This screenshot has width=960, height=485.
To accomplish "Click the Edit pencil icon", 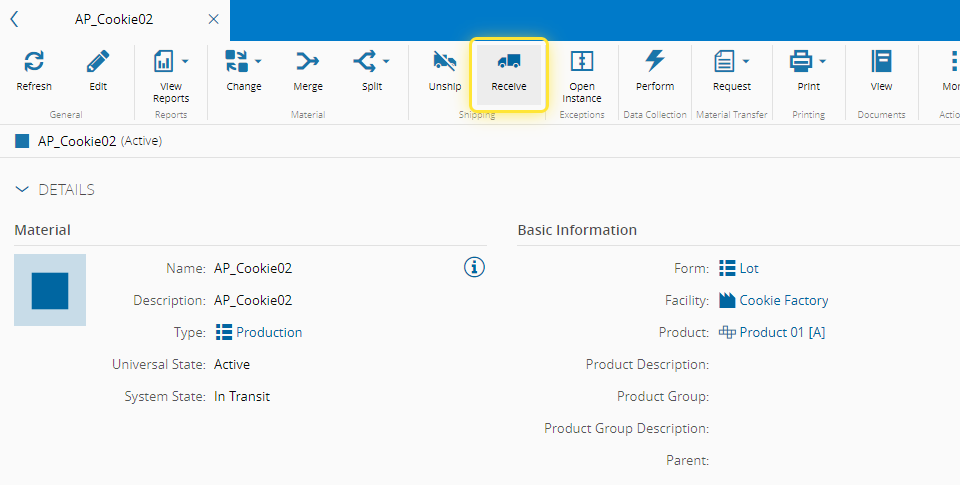I will (98, 62).
